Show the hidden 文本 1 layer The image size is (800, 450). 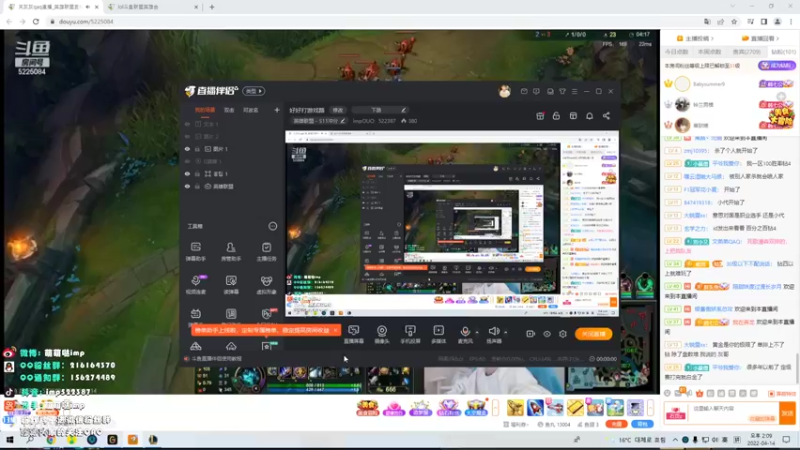point(187,124)
